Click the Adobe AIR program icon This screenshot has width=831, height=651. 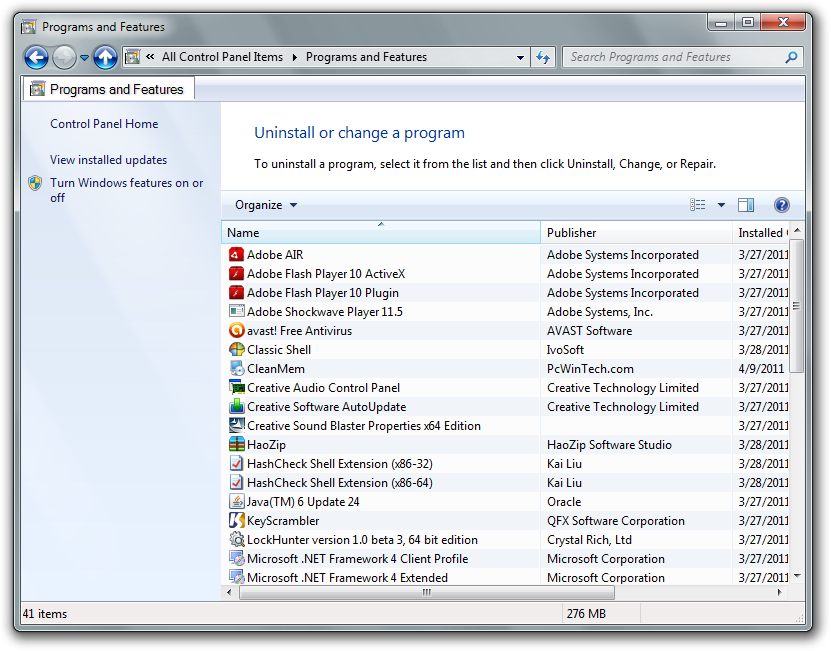236,254
